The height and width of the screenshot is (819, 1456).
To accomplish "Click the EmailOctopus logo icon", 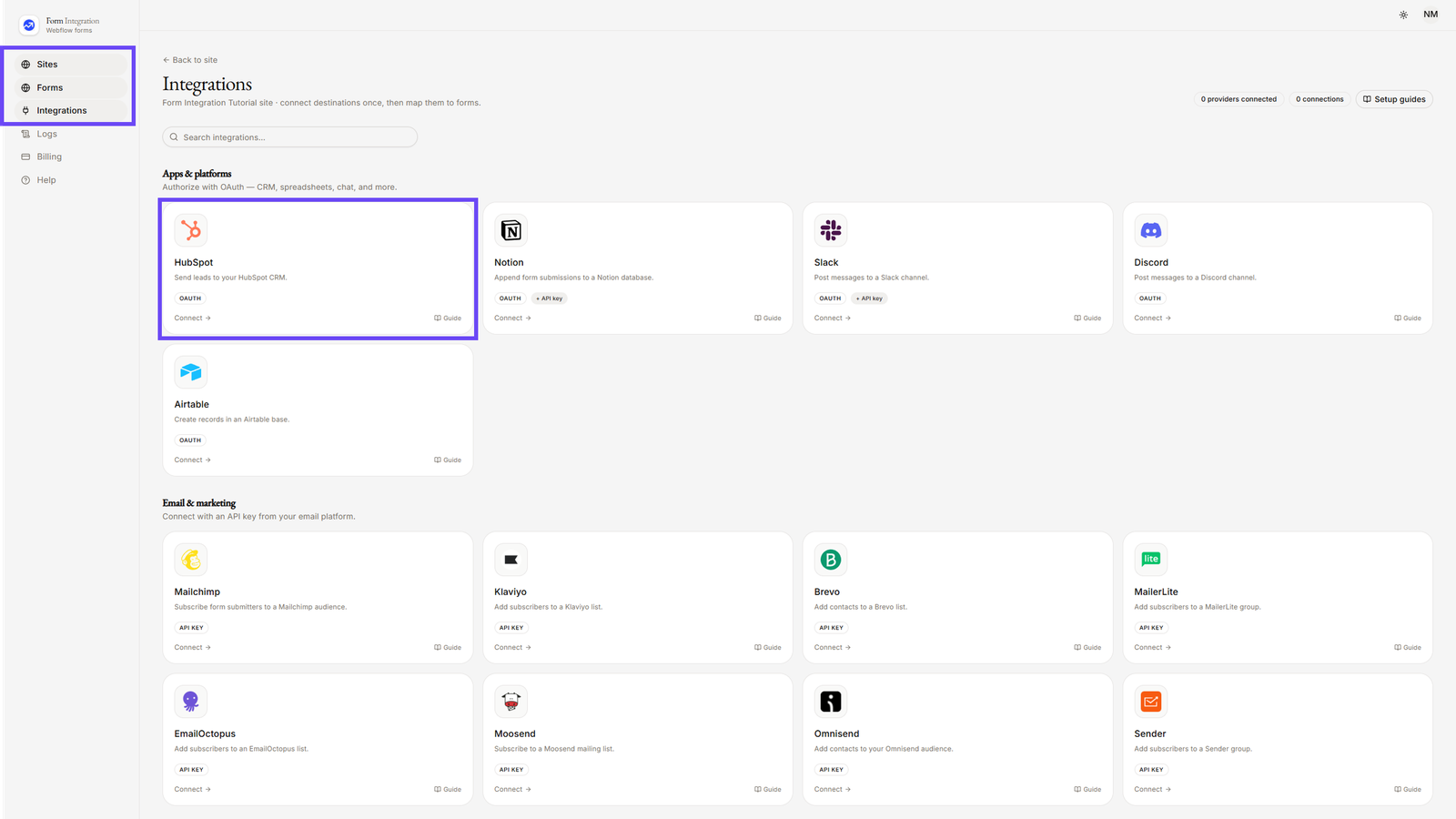I will point(191,702).
